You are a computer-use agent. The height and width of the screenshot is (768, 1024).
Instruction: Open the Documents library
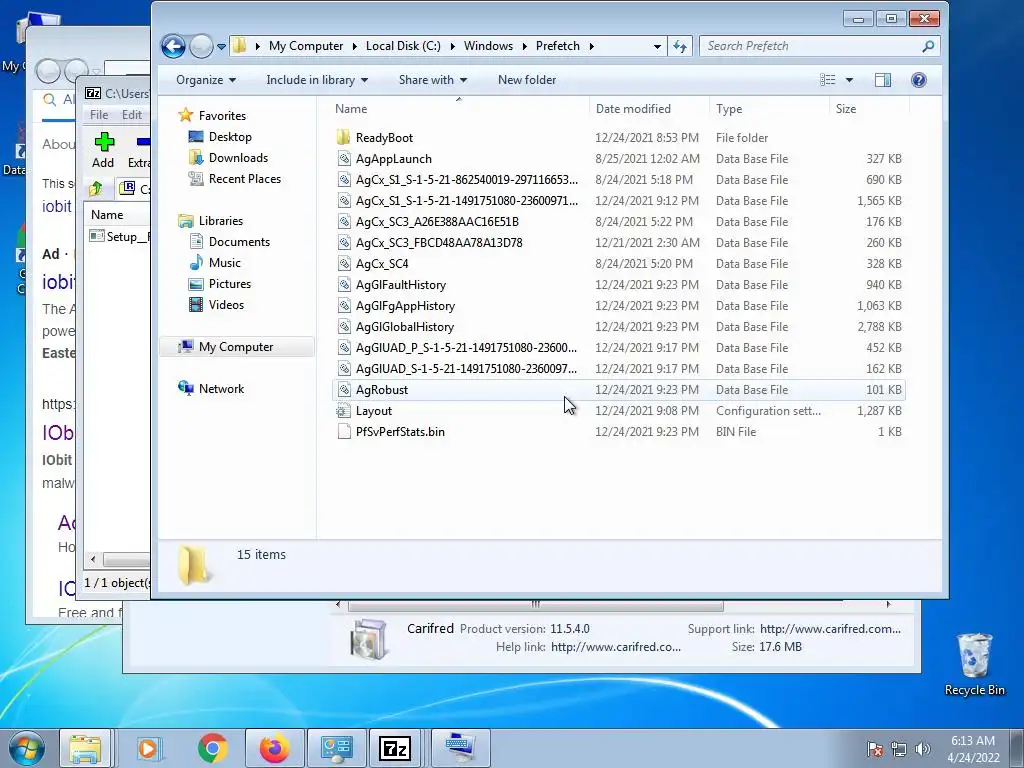tap(239, 242)
